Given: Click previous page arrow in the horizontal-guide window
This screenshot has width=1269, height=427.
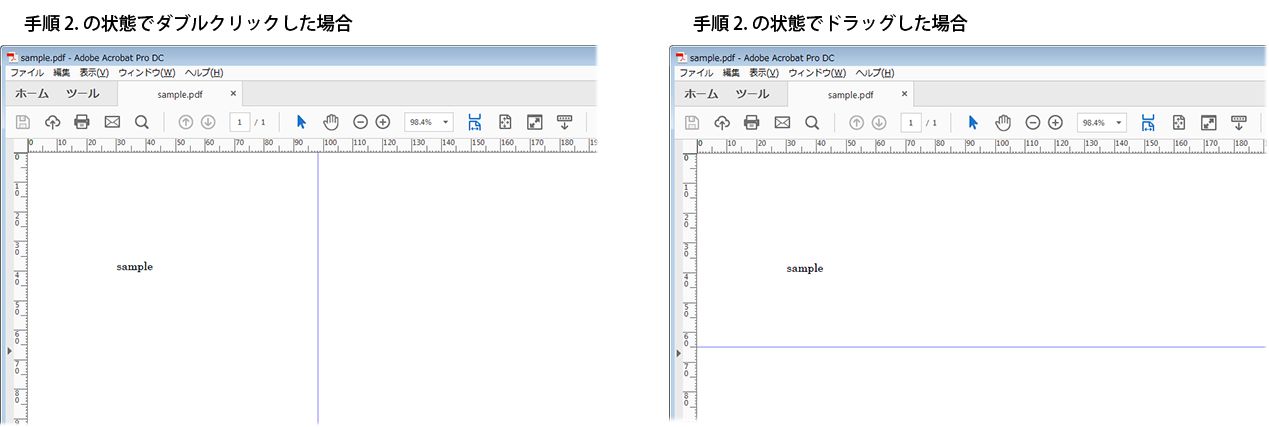Looking at the screenshot, I should (x=856, y=122).
